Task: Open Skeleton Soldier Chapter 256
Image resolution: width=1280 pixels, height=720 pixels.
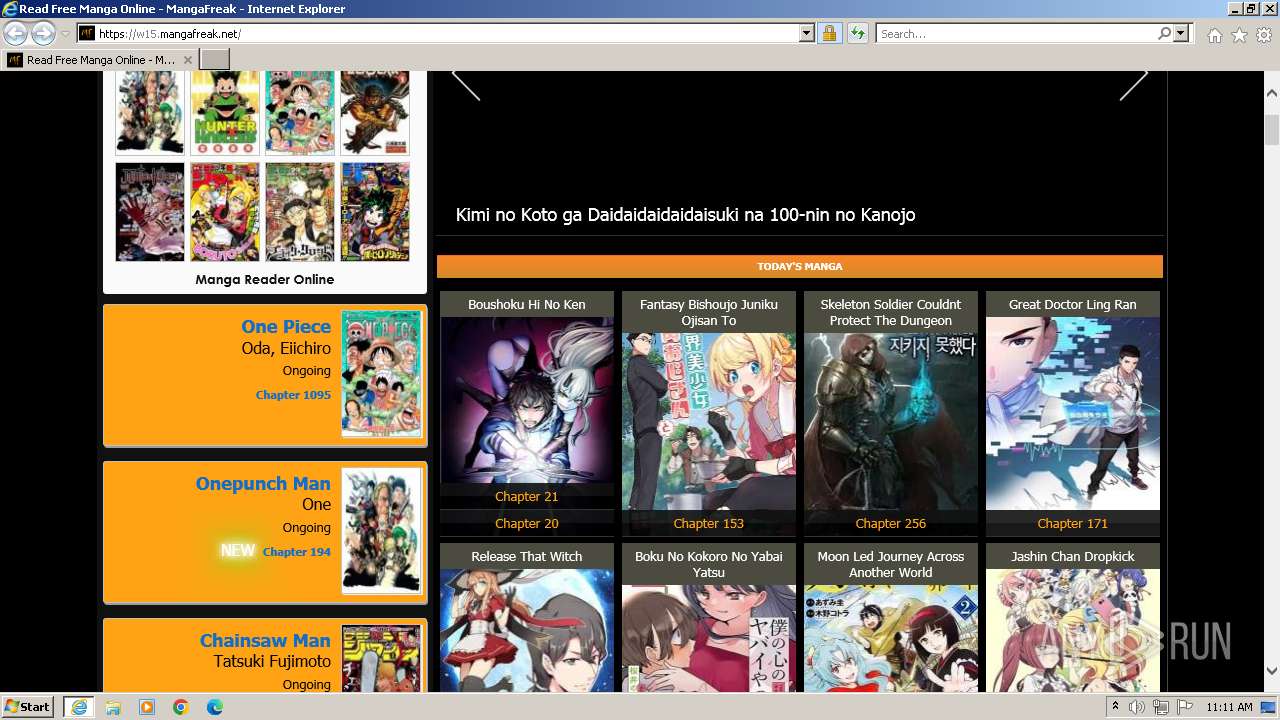Action: point(891,523)
